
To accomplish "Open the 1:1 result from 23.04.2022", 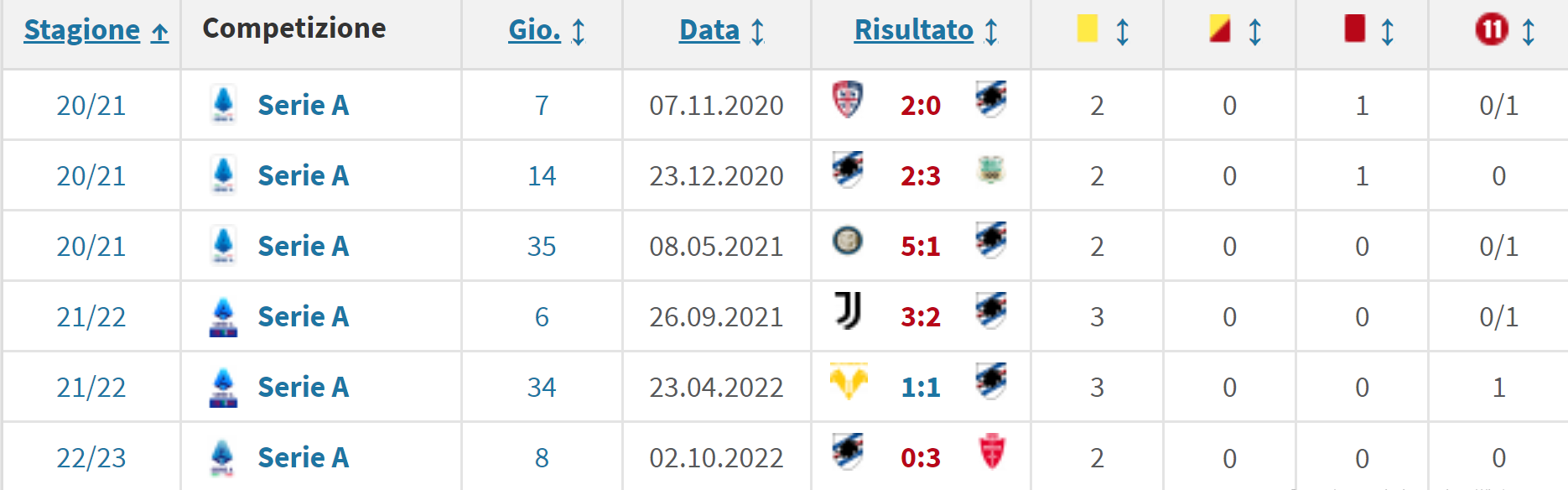I will point(921,388).
